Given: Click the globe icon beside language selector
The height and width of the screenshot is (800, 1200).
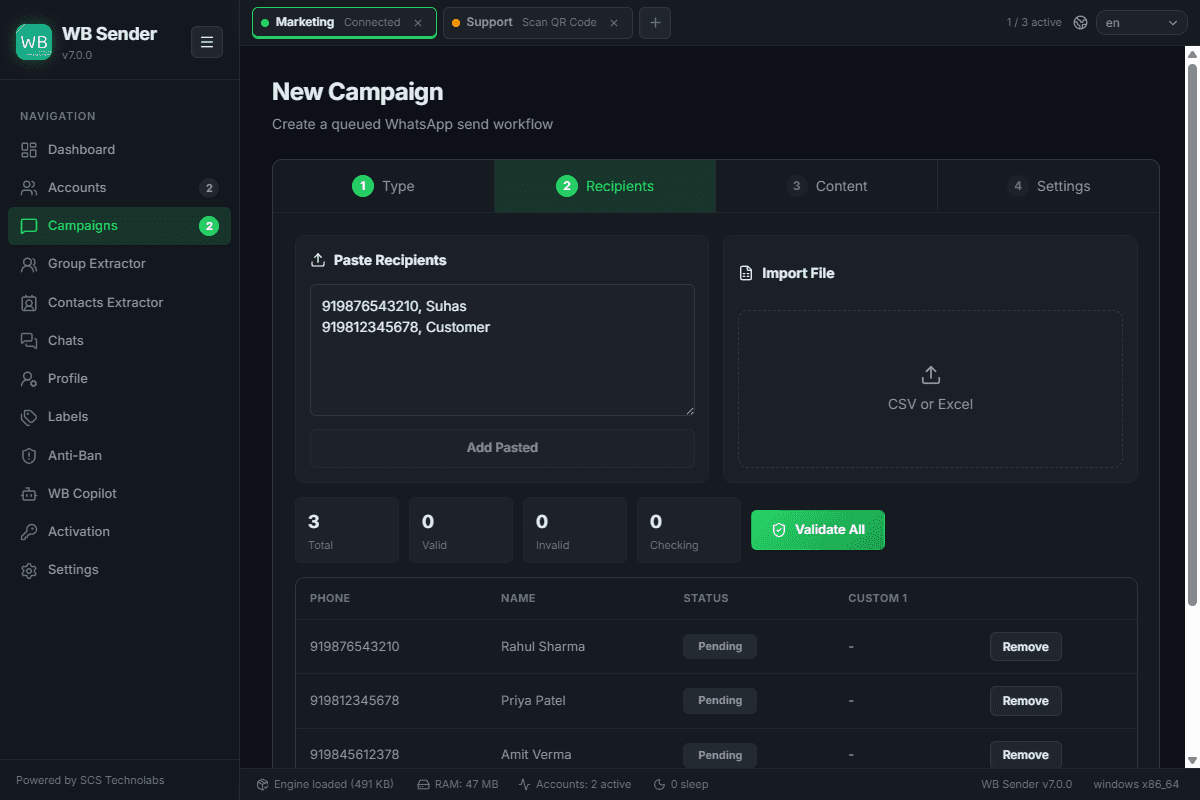Looking at the screenshot, I should 1080,22.
